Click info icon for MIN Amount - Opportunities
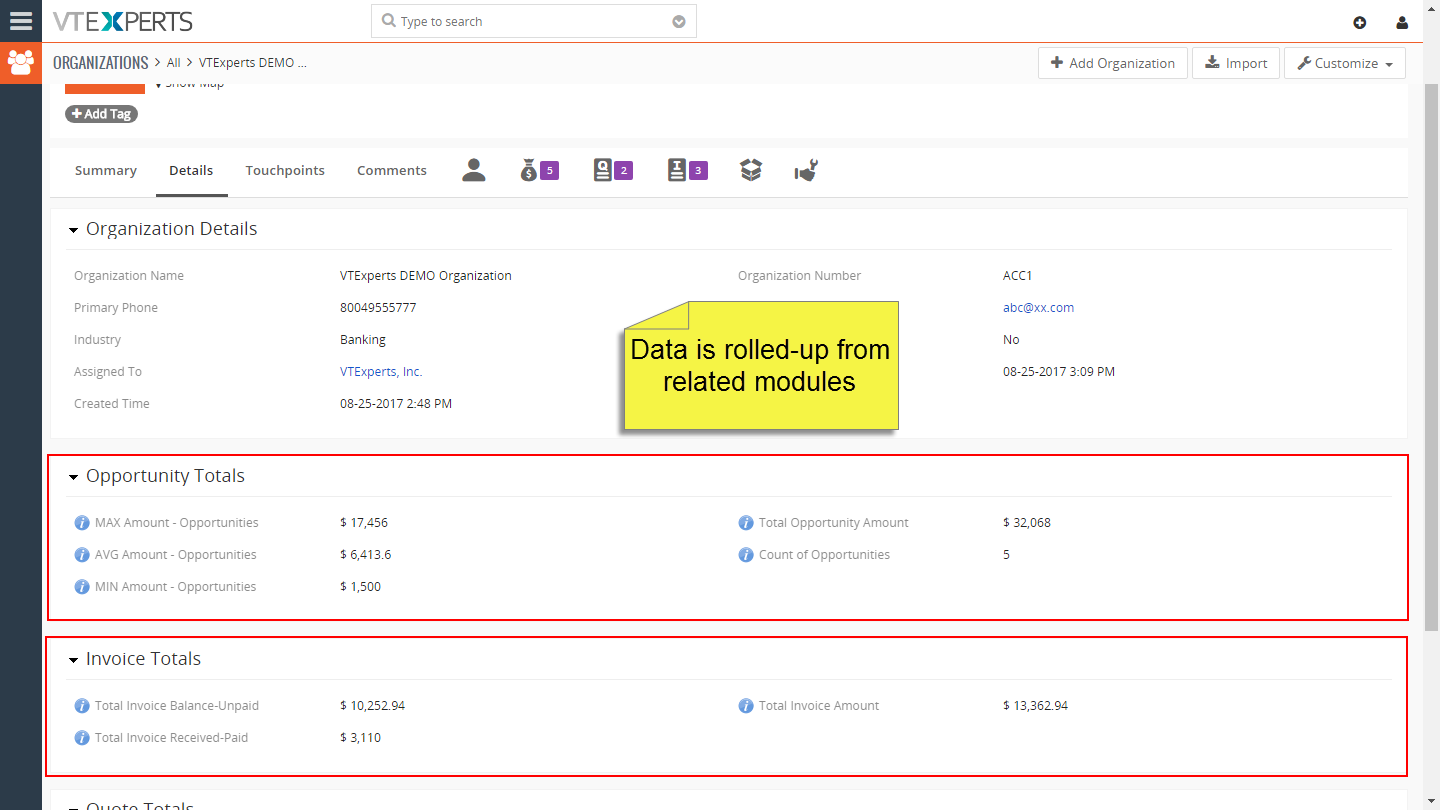 [x=82, y=587]
